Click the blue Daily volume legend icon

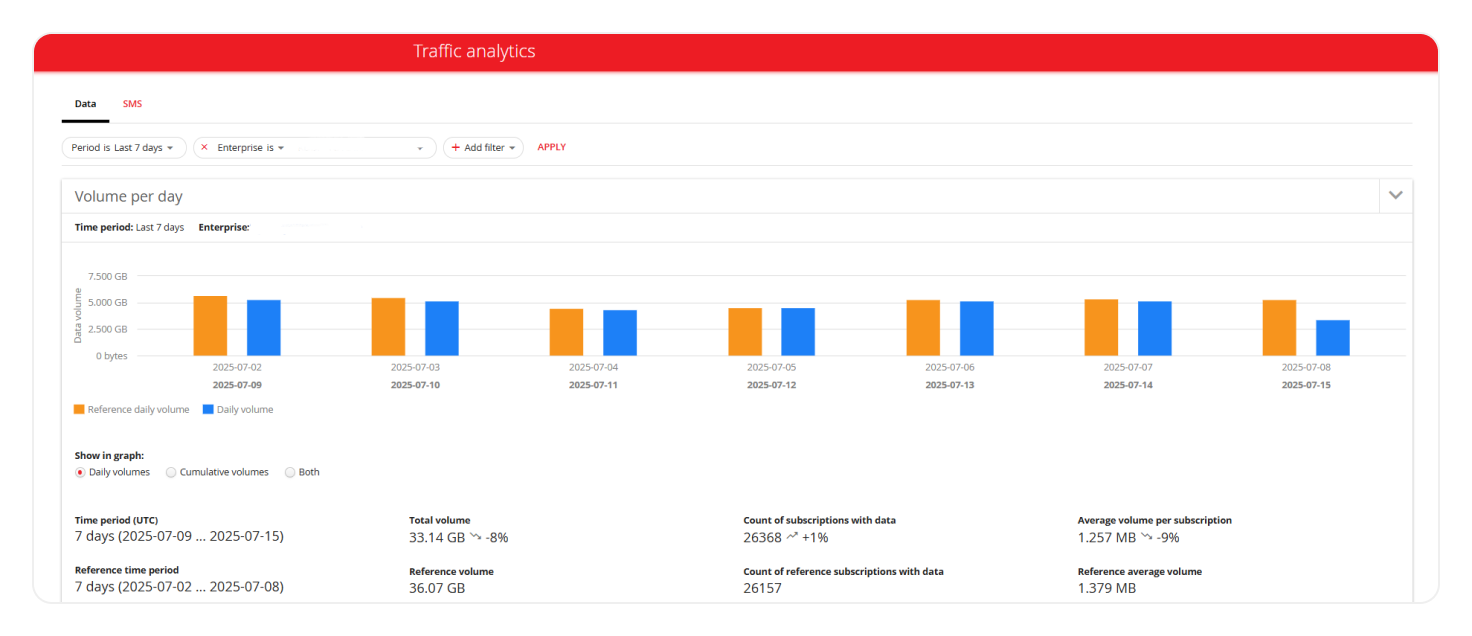pyautogui.click(x=208, y=409)
